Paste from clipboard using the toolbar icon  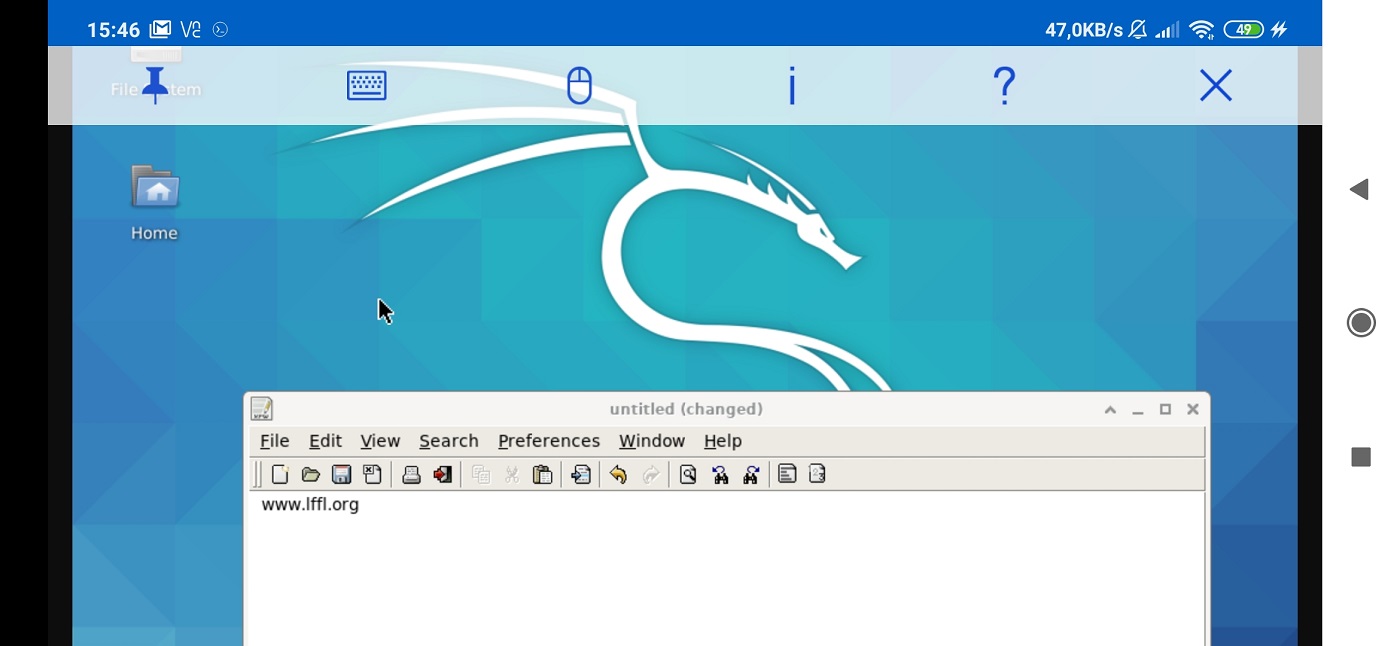tap(542, 475)
